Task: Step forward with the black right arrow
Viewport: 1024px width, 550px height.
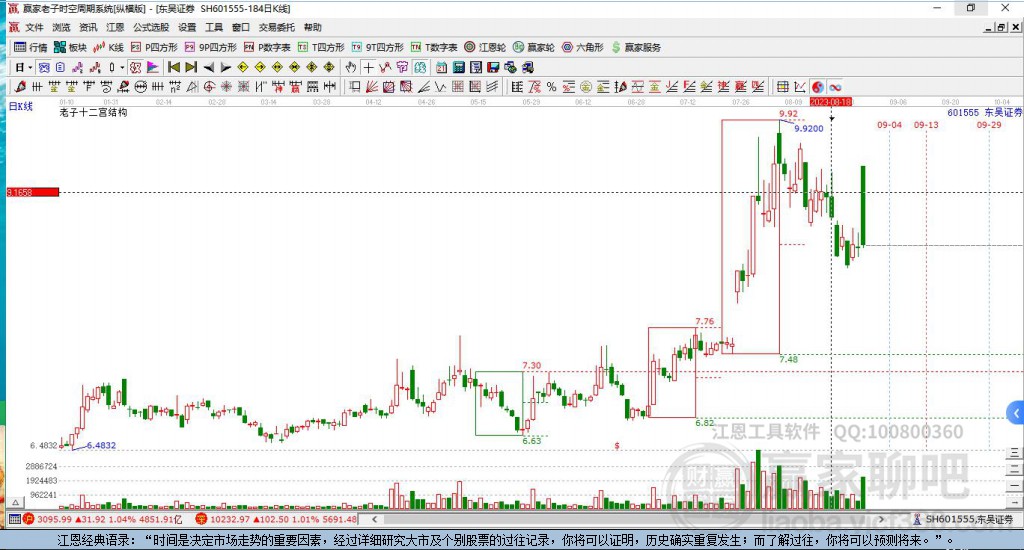Action: click(x=225, y=67)
